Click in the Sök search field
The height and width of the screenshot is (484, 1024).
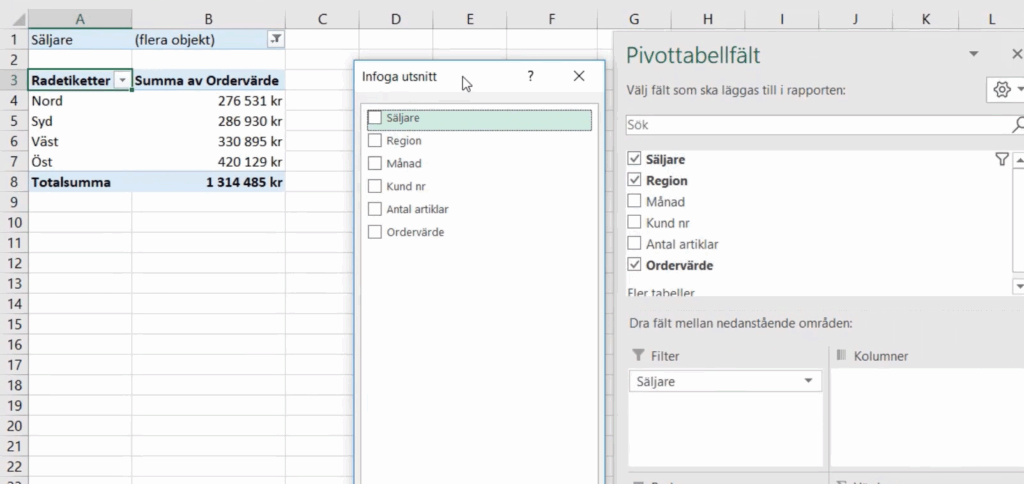pos(815,125)
